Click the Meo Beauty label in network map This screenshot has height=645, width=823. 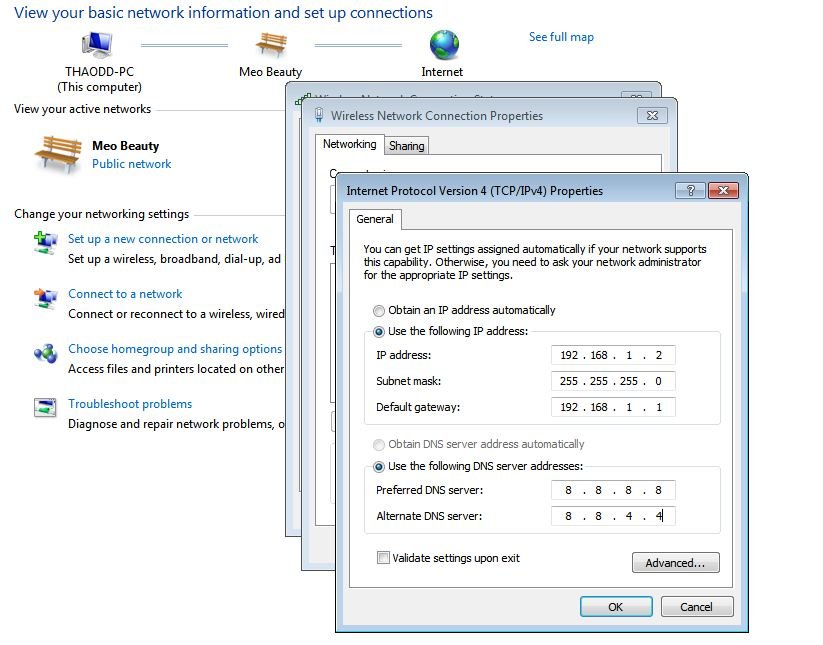click(x=270, y=72)
